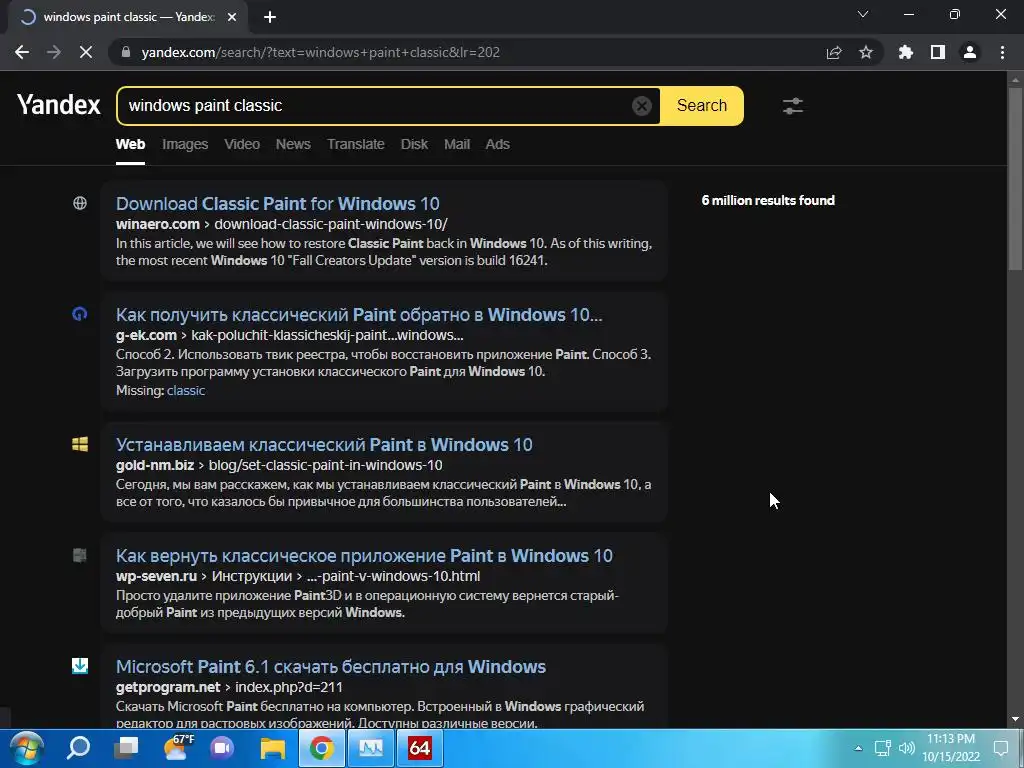Open the Ads tab

498,144
